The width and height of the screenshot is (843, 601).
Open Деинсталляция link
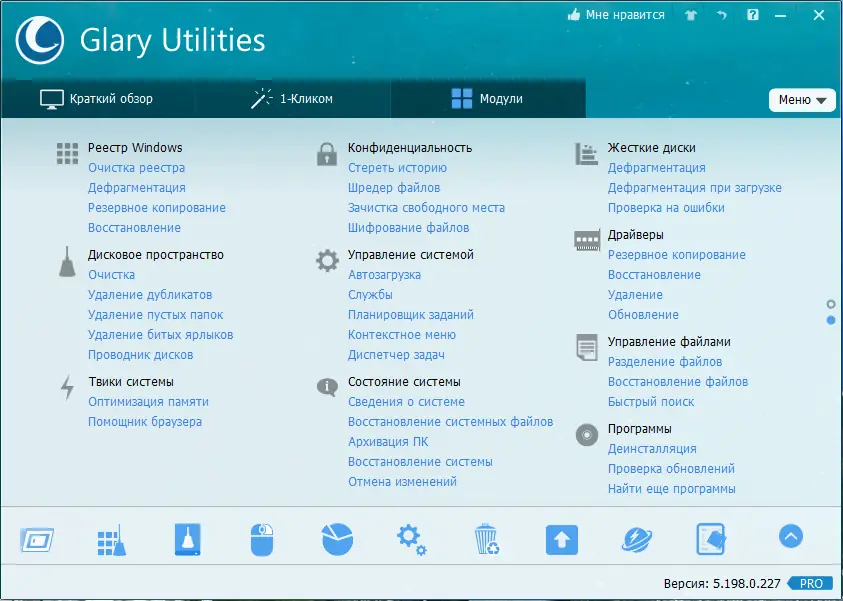652,449
